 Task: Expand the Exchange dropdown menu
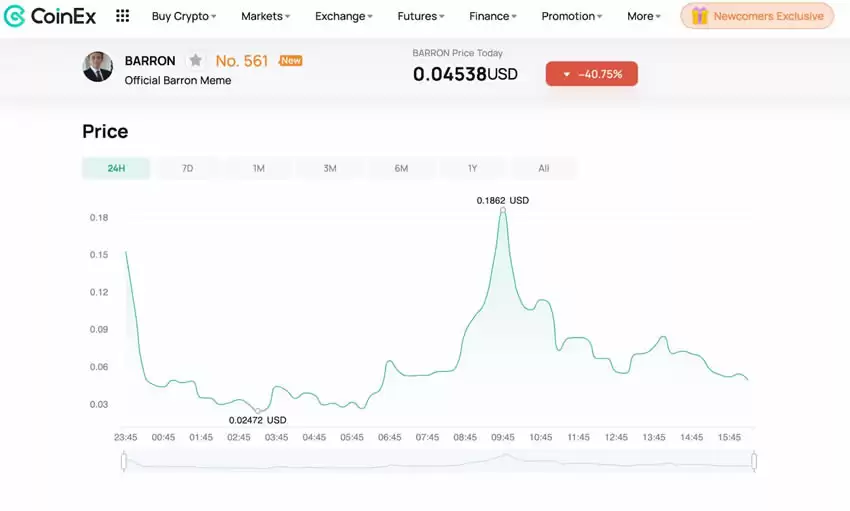tap(343, 16)
